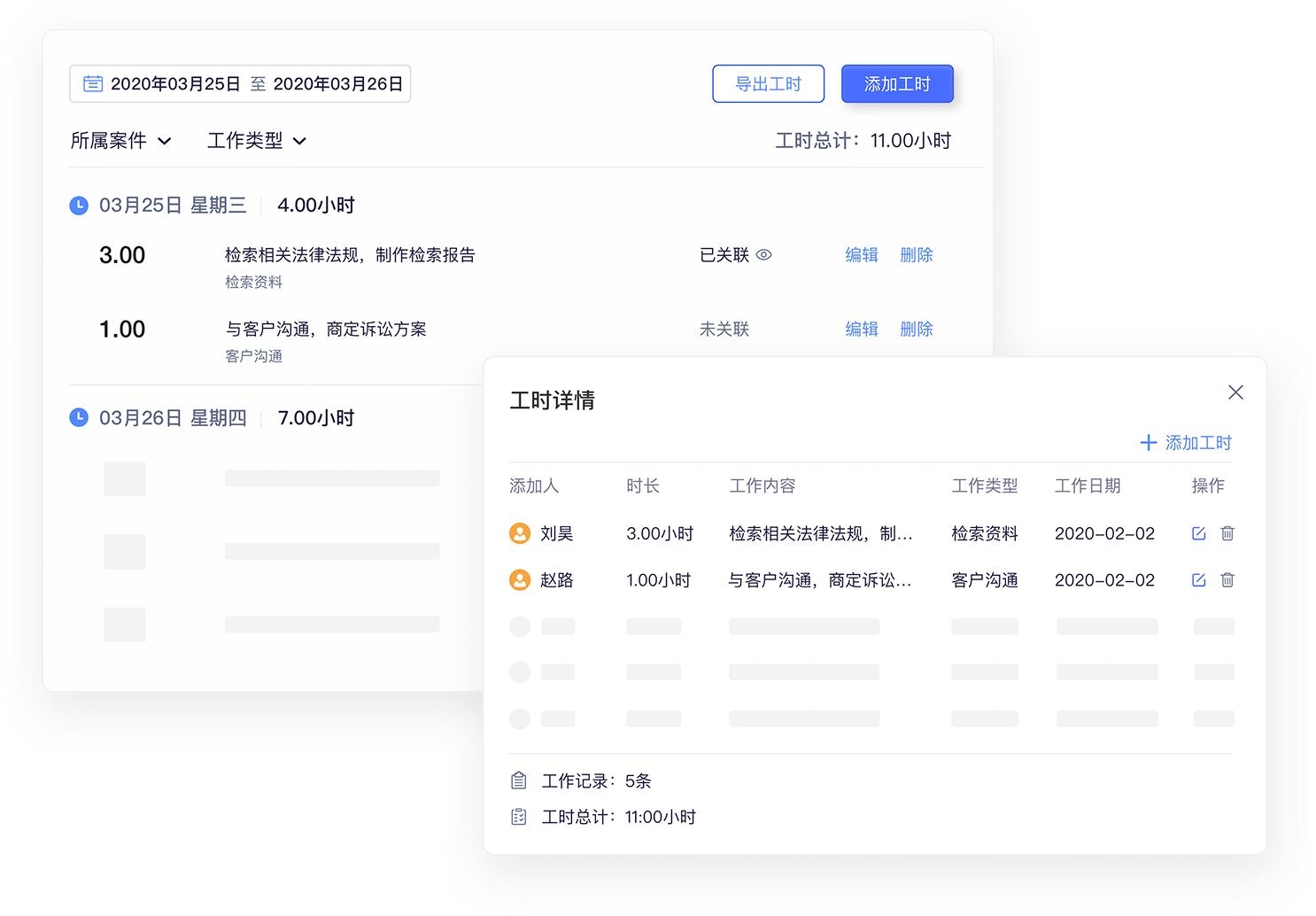This screenshot has width=1316, height=916.
Task: Click the edit pencil icon in 刘昊's row
Action: (1198, 533)
